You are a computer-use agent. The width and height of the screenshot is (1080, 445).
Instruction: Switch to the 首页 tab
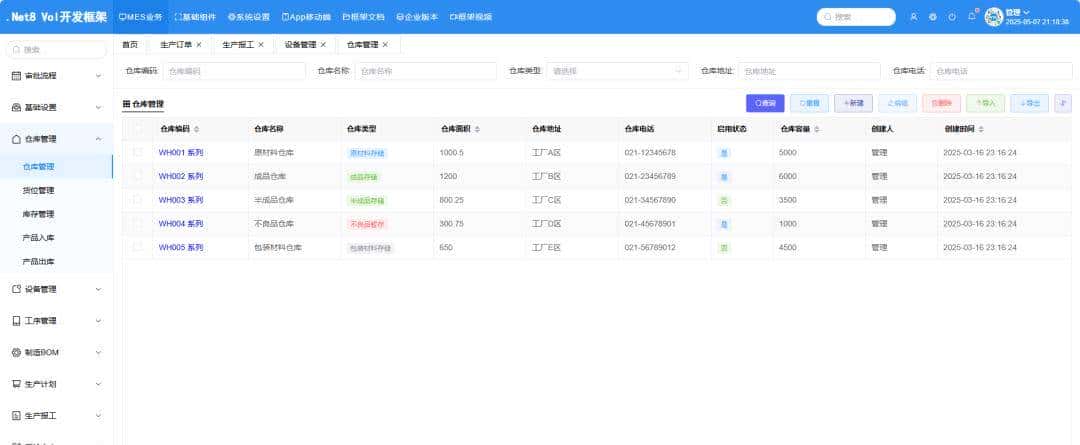click(130, 45)
